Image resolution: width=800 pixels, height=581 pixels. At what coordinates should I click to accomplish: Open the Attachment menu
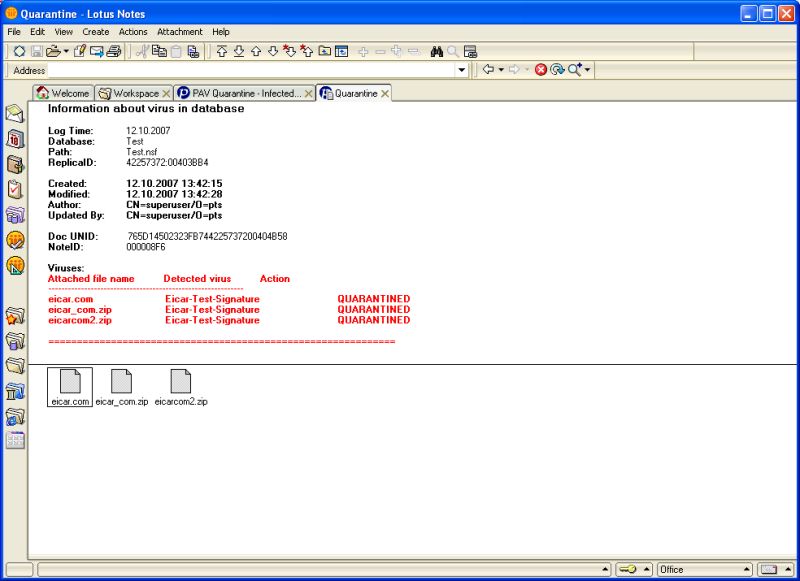point(180,32)
